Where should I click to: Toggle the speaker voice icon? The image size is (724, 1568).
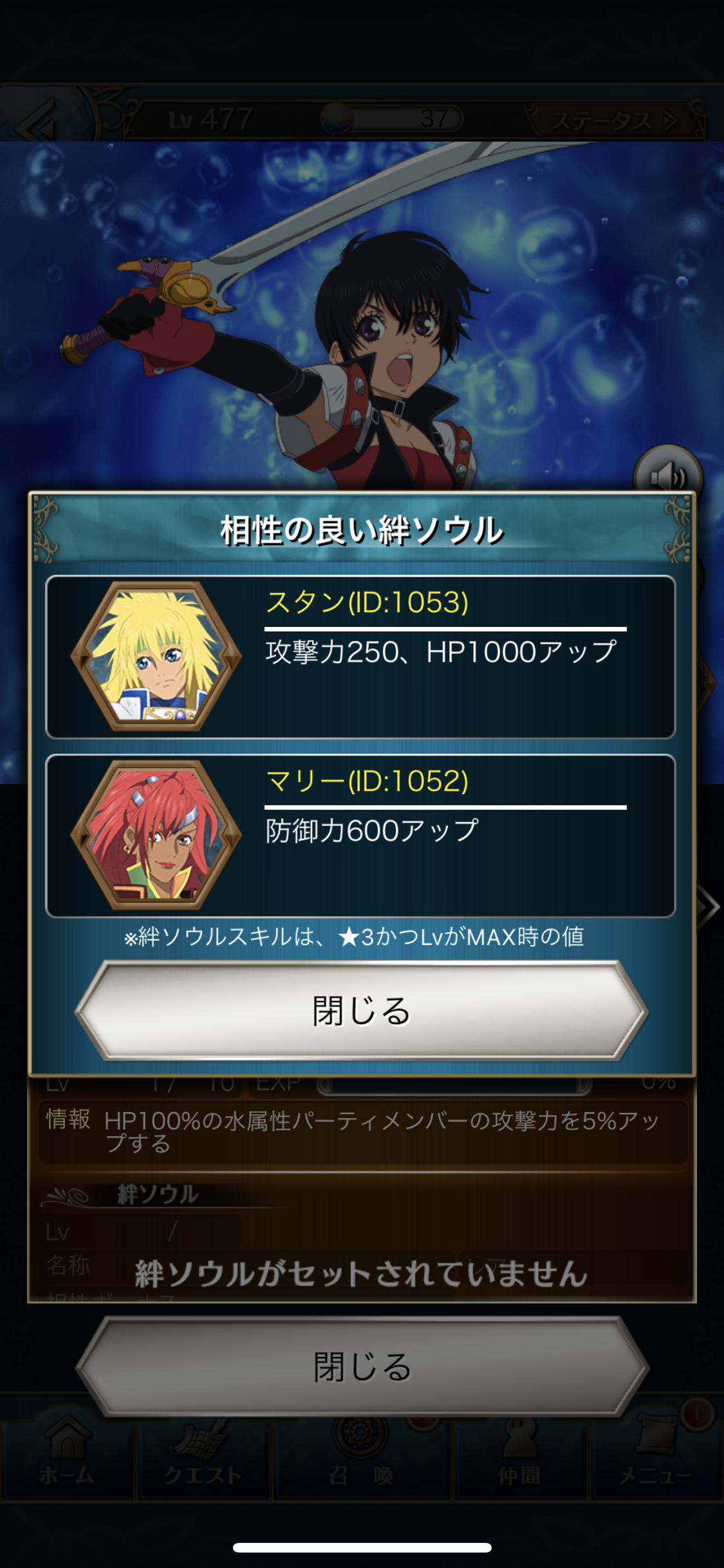pos(667,476)
